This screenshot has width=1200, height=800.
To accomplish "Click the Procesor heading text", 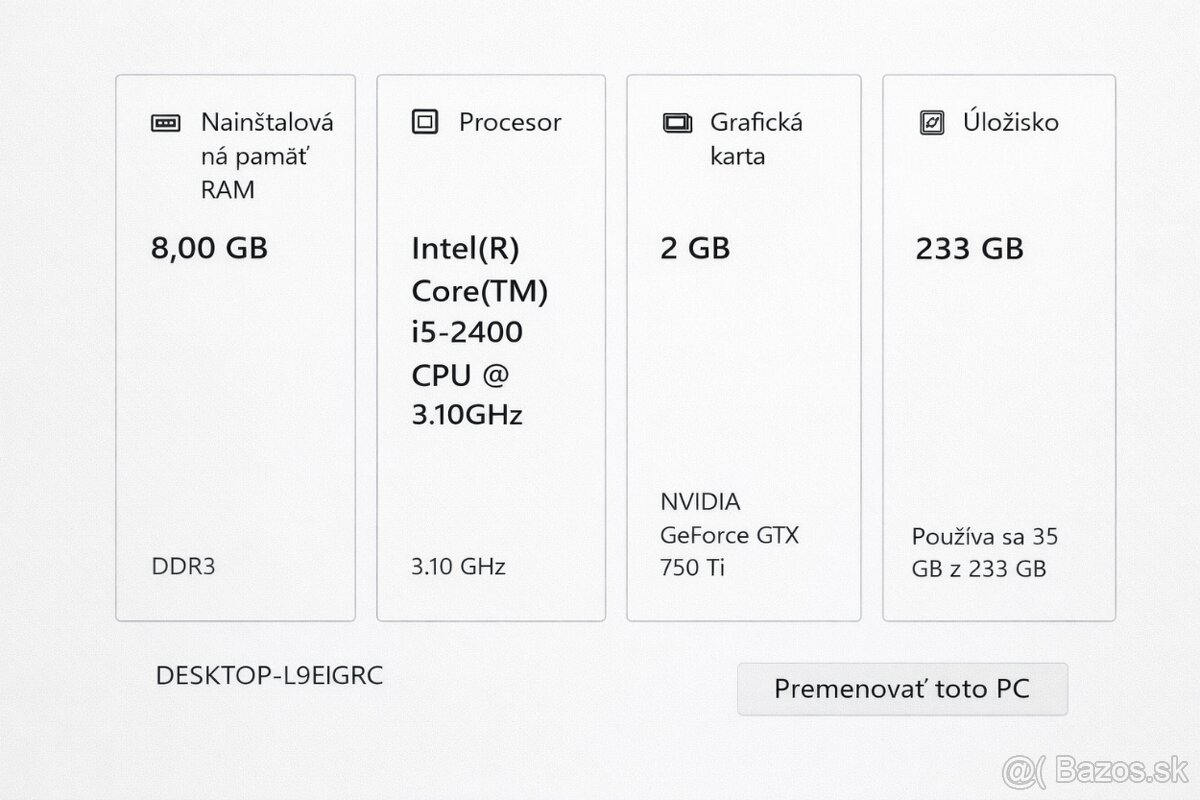I will pos(509,122).
